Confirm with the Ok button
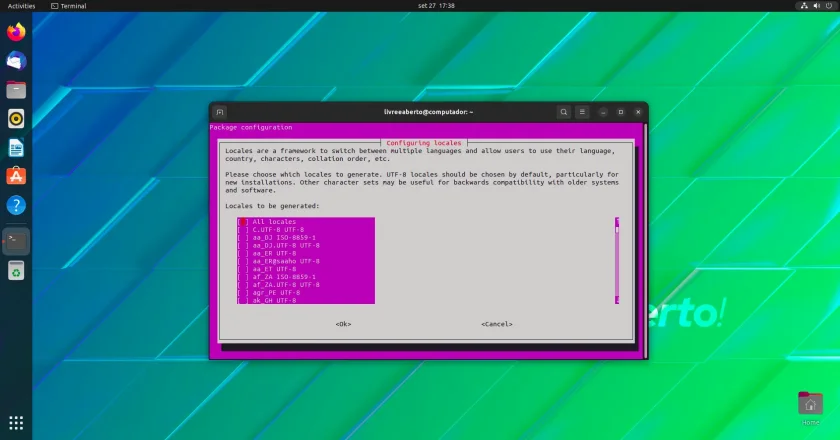The width and height of the screenshot is (840, 440). tap(343, 324)
